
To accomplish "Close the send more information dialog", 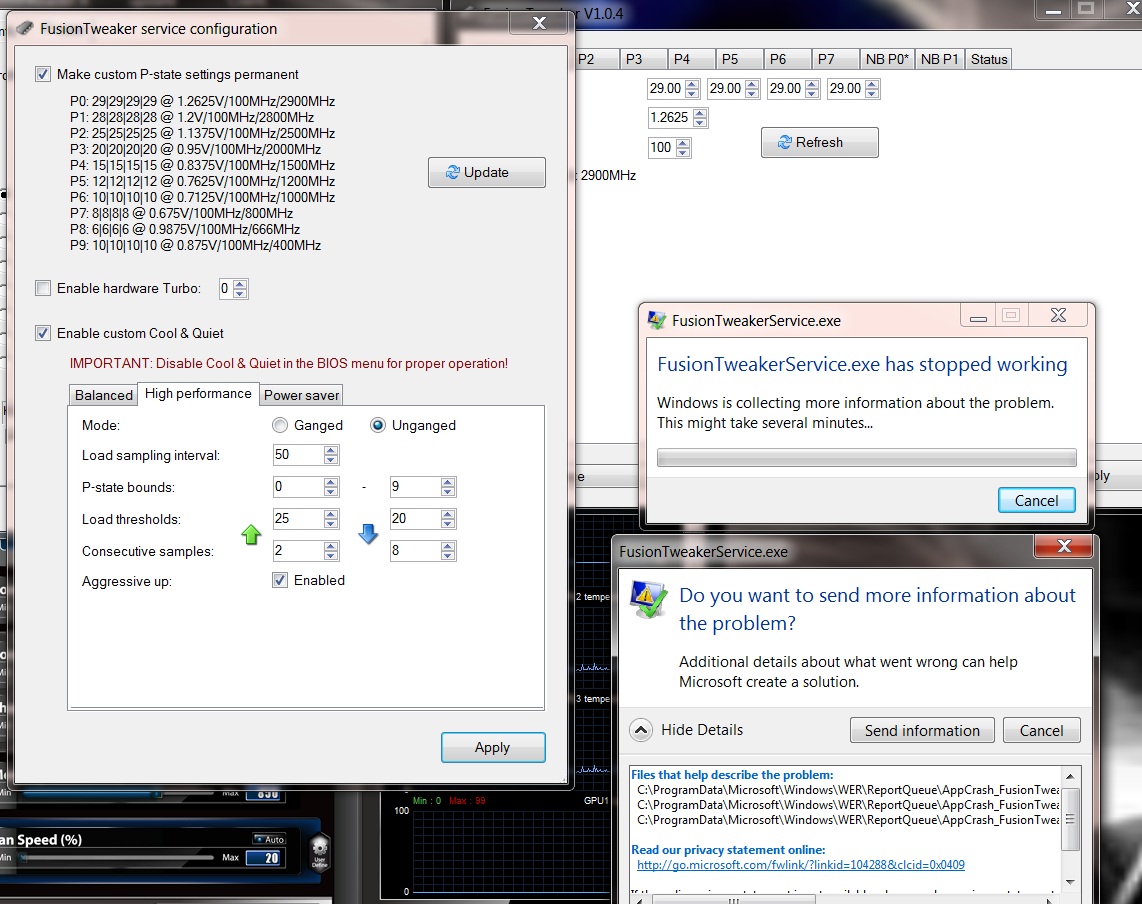I will 1063,546.
